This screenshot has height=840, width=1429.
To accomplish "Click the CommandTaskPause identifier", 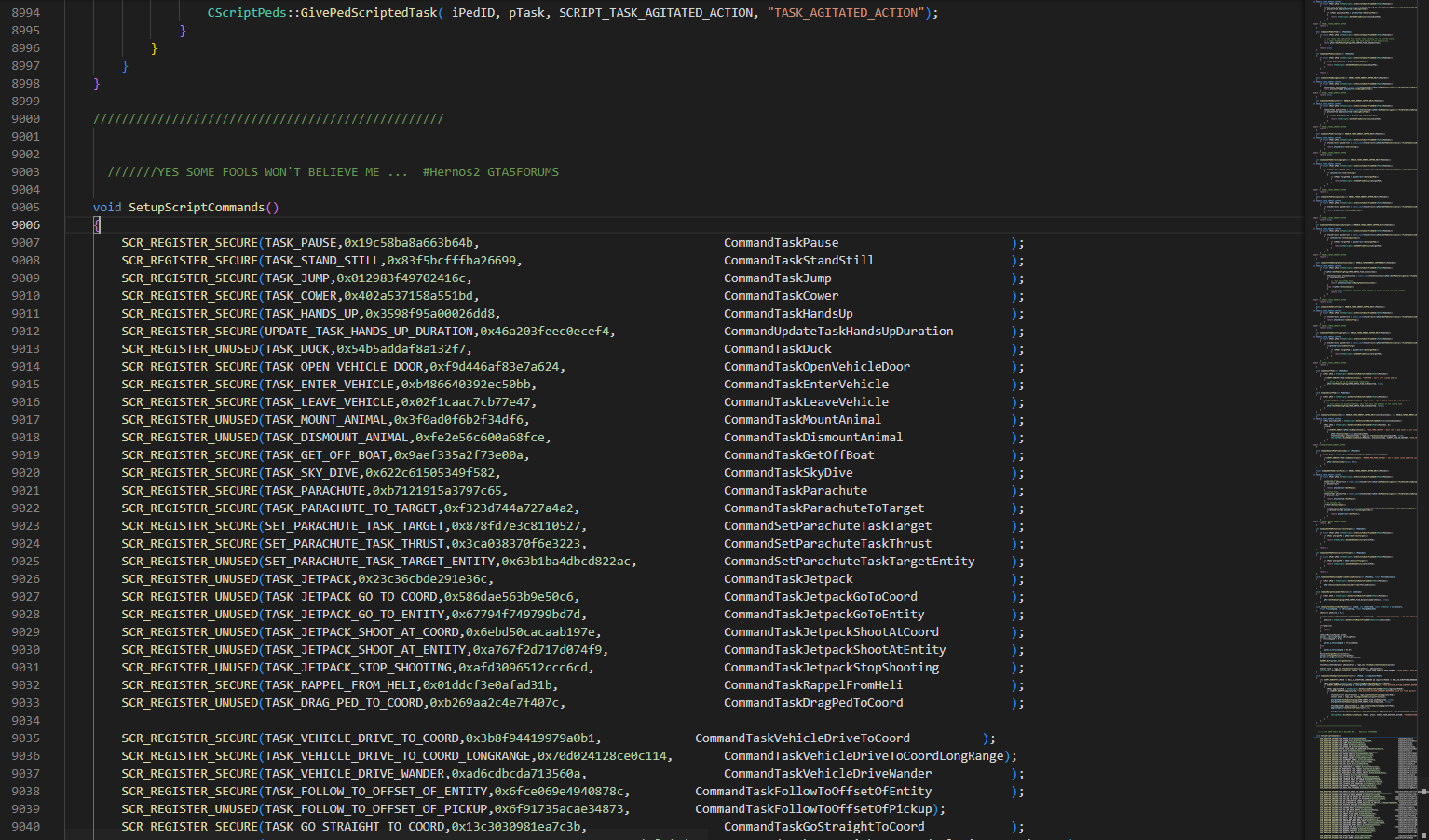I will (781, 243).
